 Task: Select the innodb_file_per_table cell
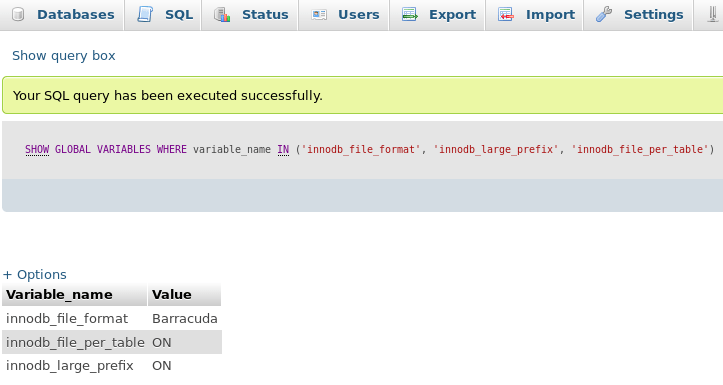(75, 343)
